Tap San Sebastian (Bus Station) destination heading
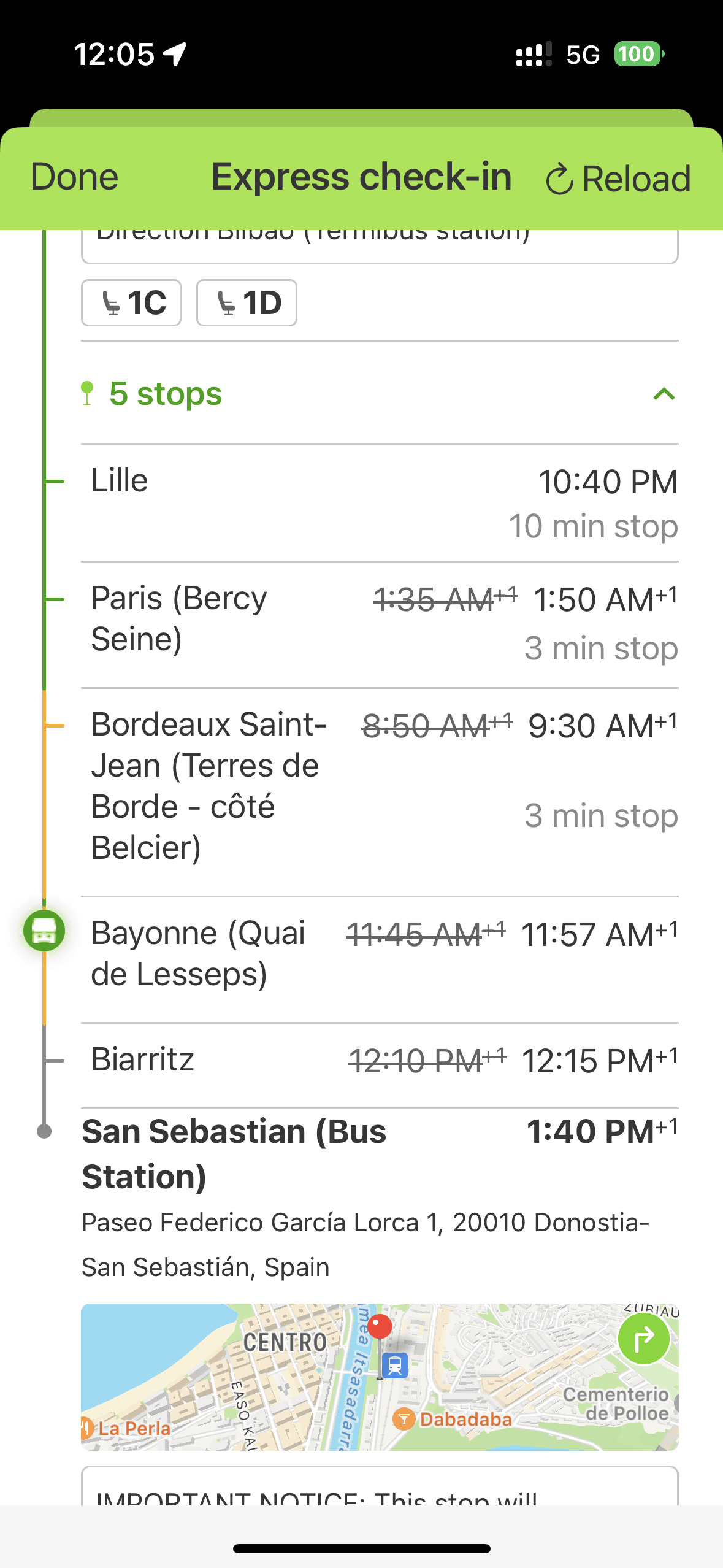723x1568 pixels. tap(234, 1153)
